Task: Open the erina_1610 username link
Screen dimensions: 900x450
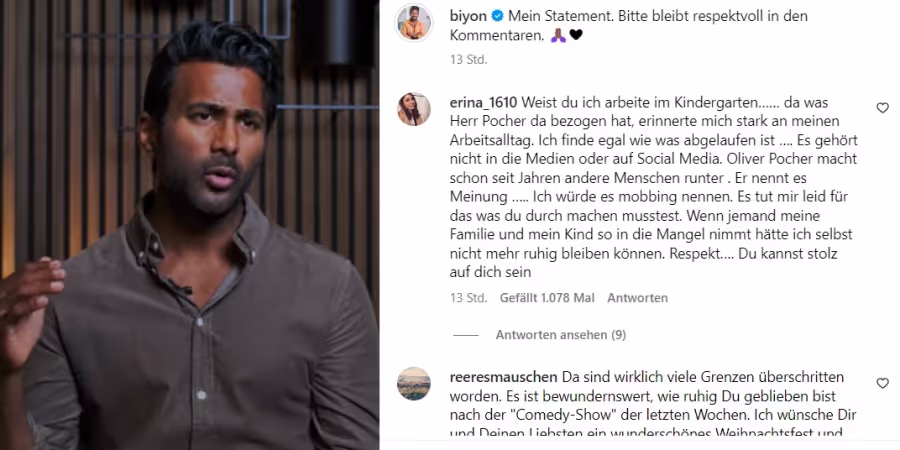Action: [483, 103]
